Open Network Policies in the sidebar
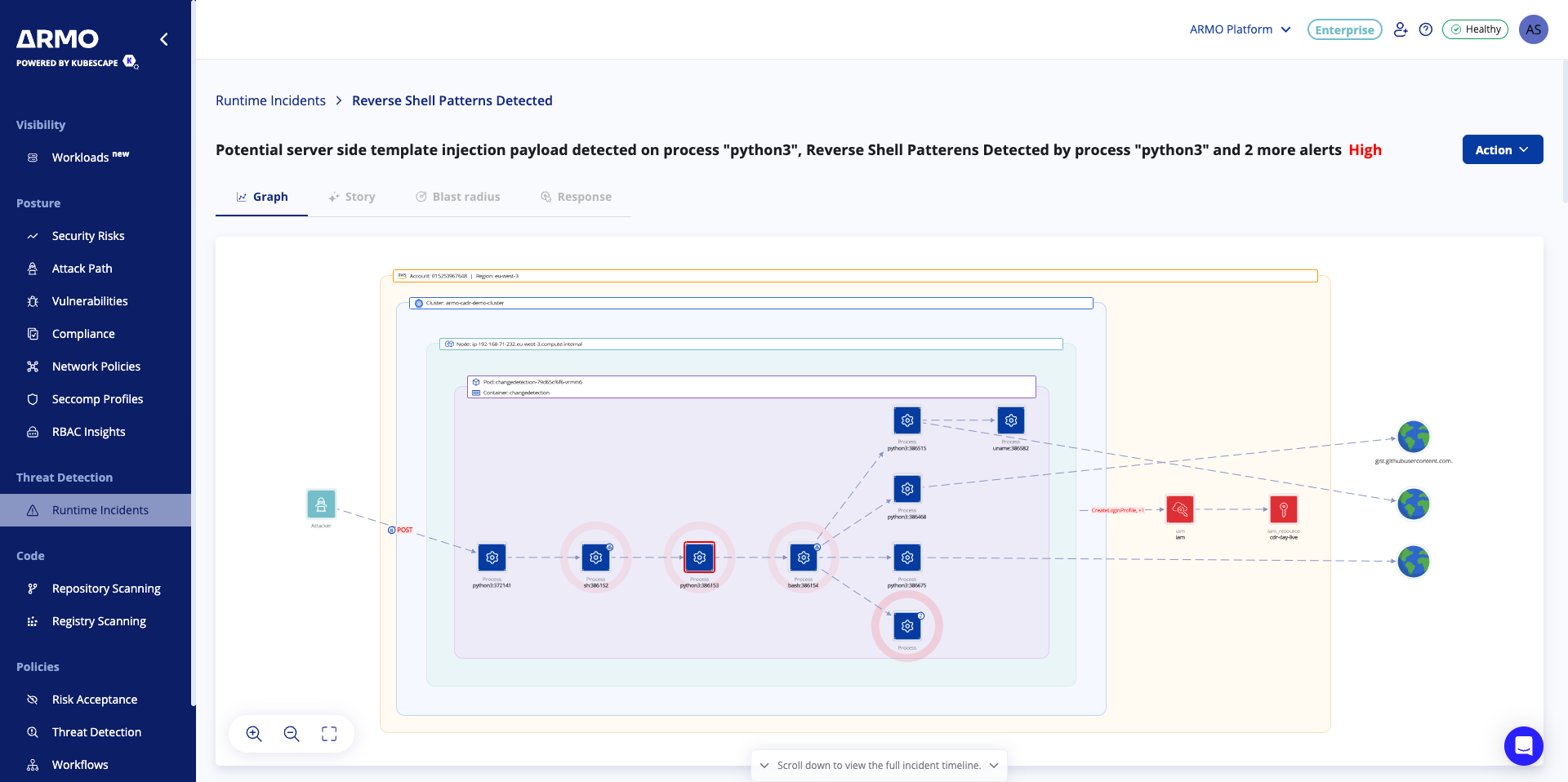 (x=96, y=367)
